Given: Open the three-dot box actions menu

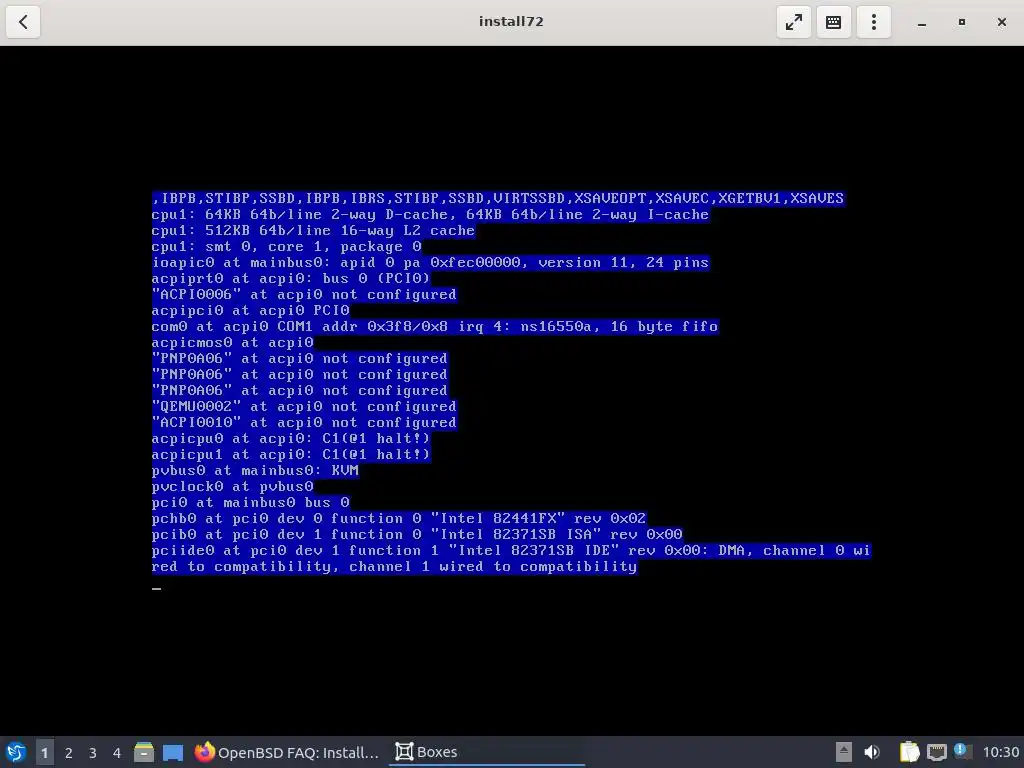Looking at the screenshot, I should tap(874, 22).
